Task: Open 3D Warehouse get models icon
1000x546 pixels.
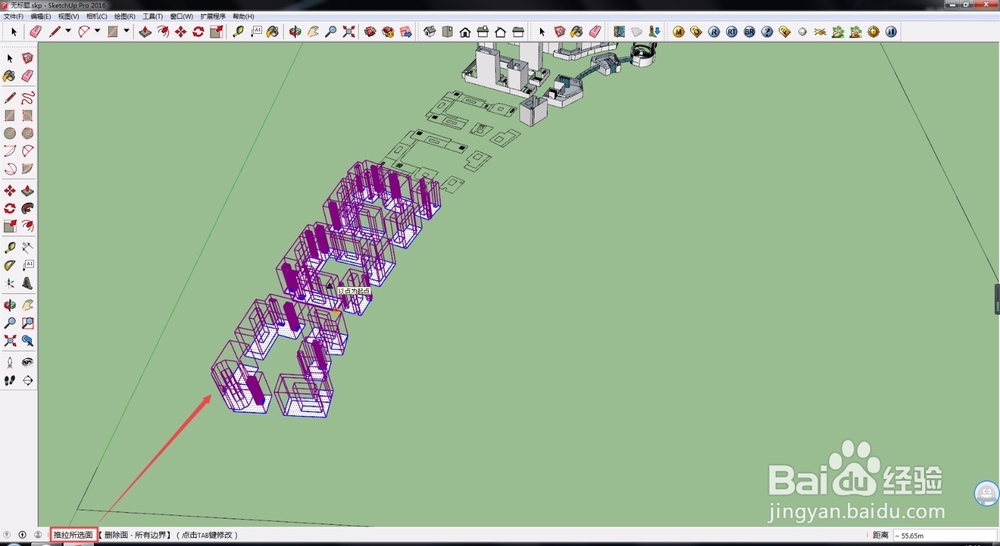Action: click(370, 31)
